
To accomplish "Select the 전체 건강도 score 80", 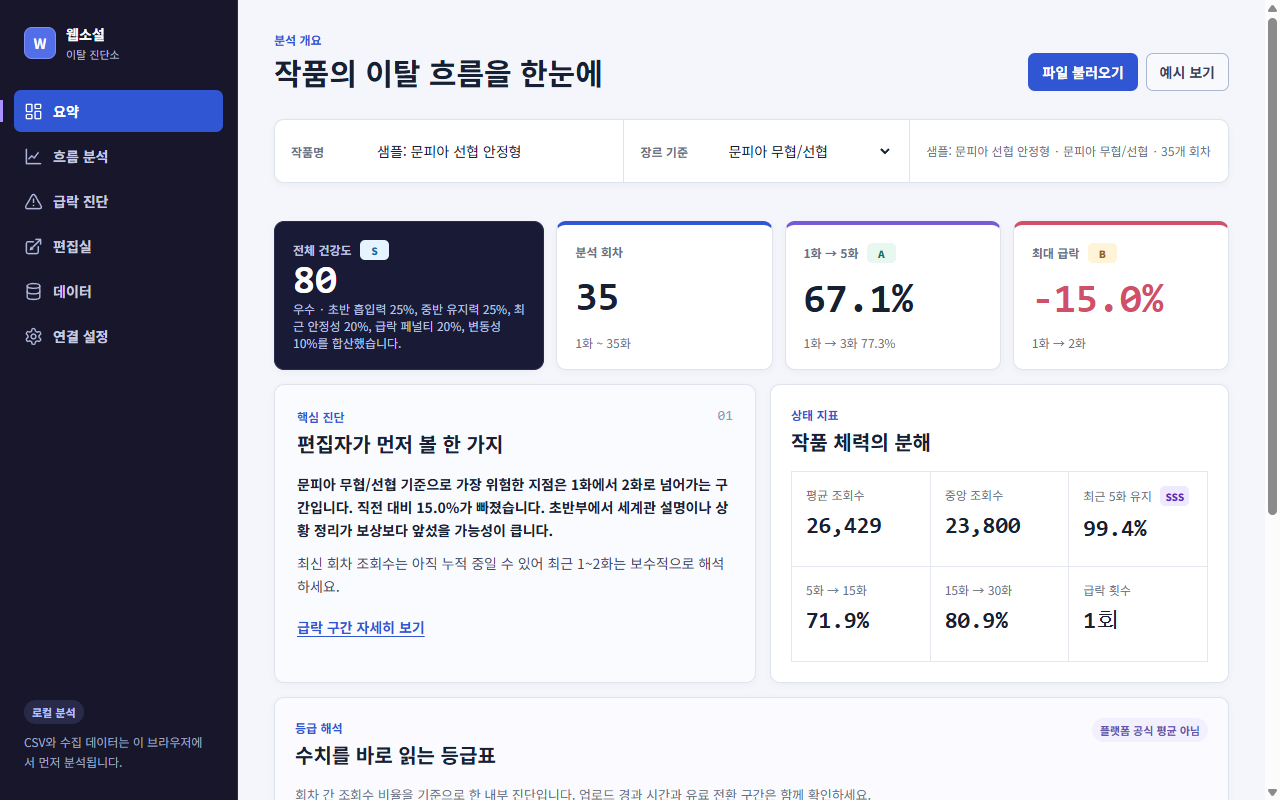I will click(315, 280).
